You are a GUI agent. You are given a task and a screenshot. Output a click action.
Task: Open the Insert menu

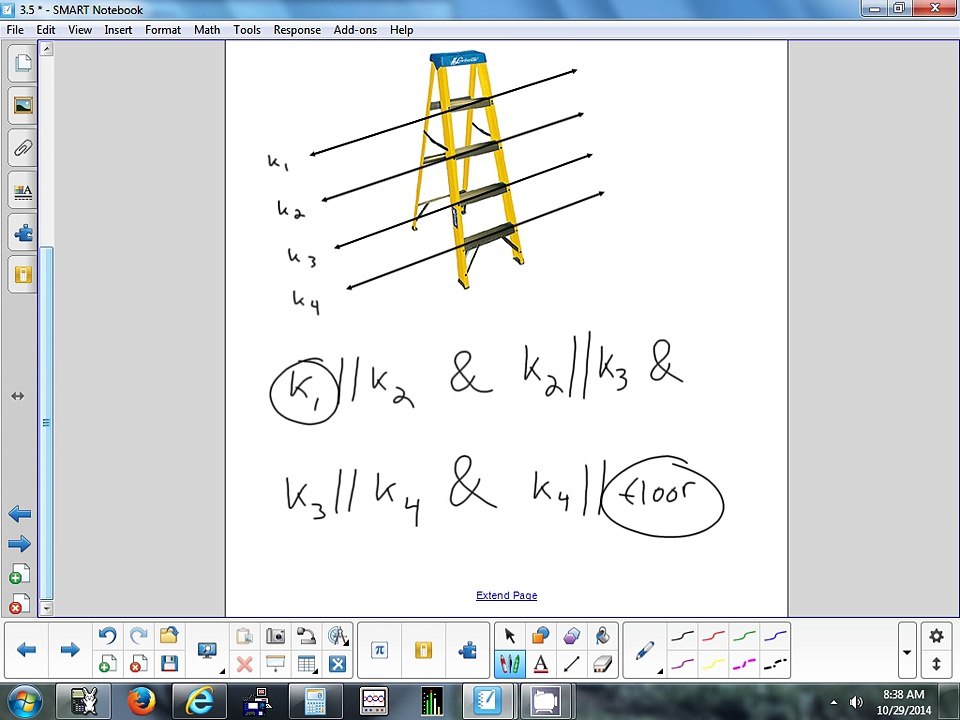tap(118, 29)
